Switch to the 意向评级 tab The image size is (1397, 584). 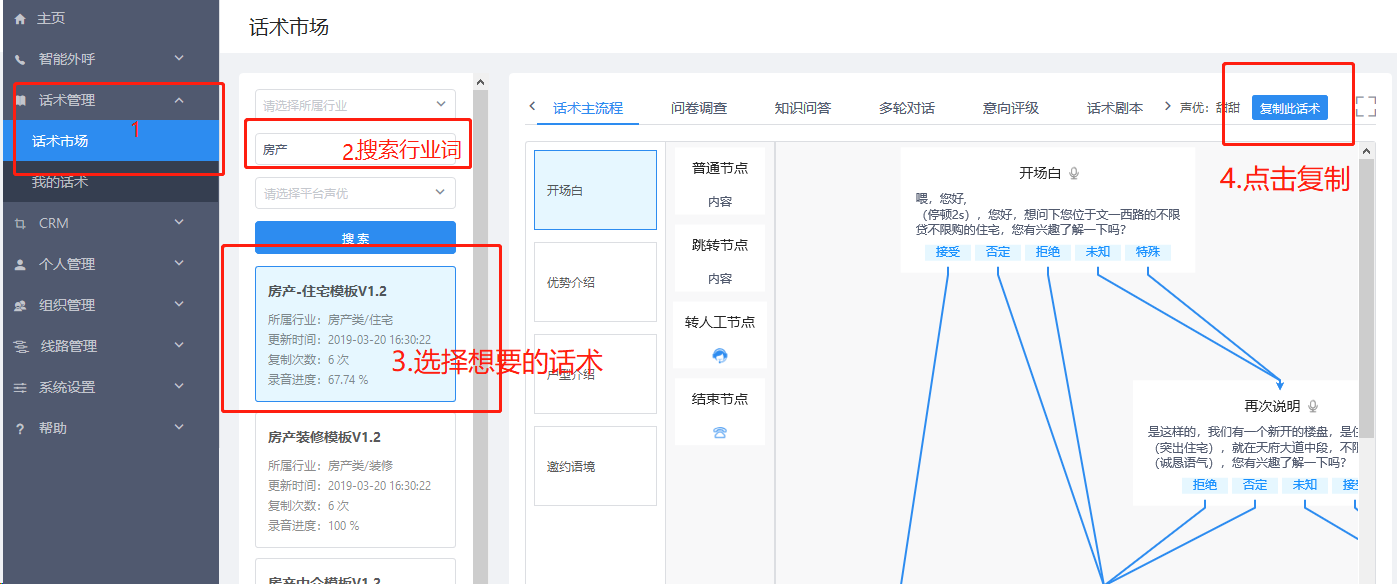1011,108
